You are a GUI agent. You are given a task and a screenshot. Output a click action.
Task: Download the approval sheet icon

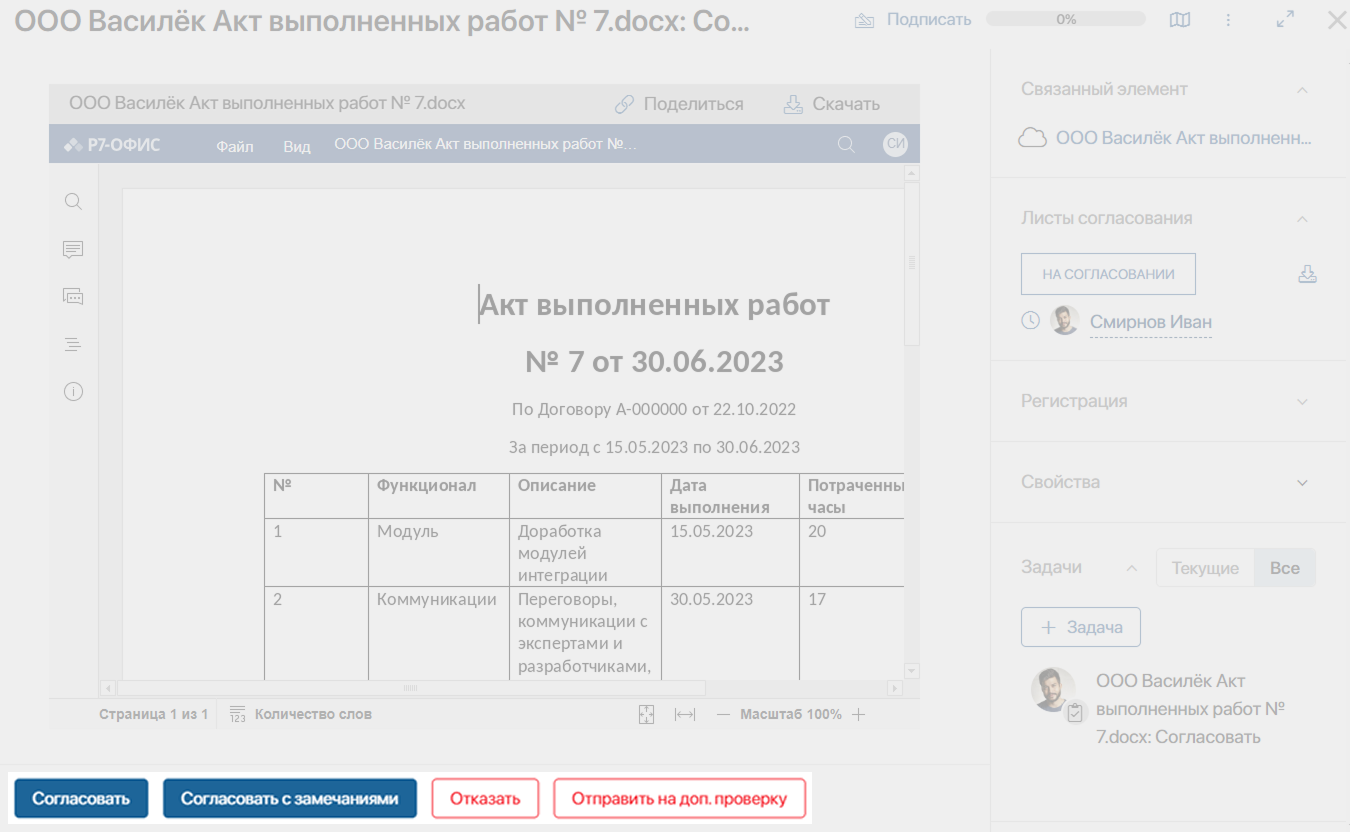(x=1307, y=274)
